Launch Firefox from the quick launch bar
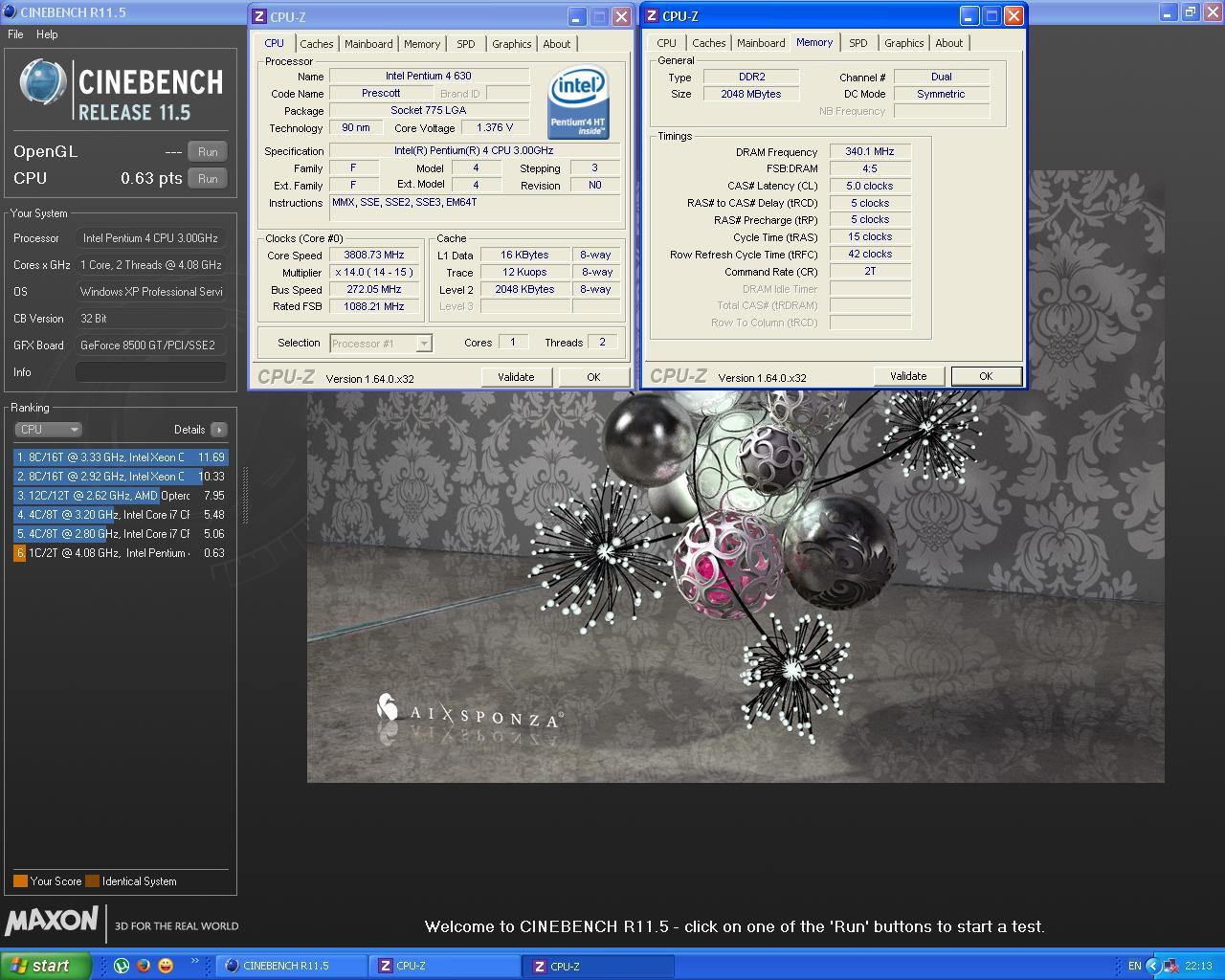 coord(144,966)
